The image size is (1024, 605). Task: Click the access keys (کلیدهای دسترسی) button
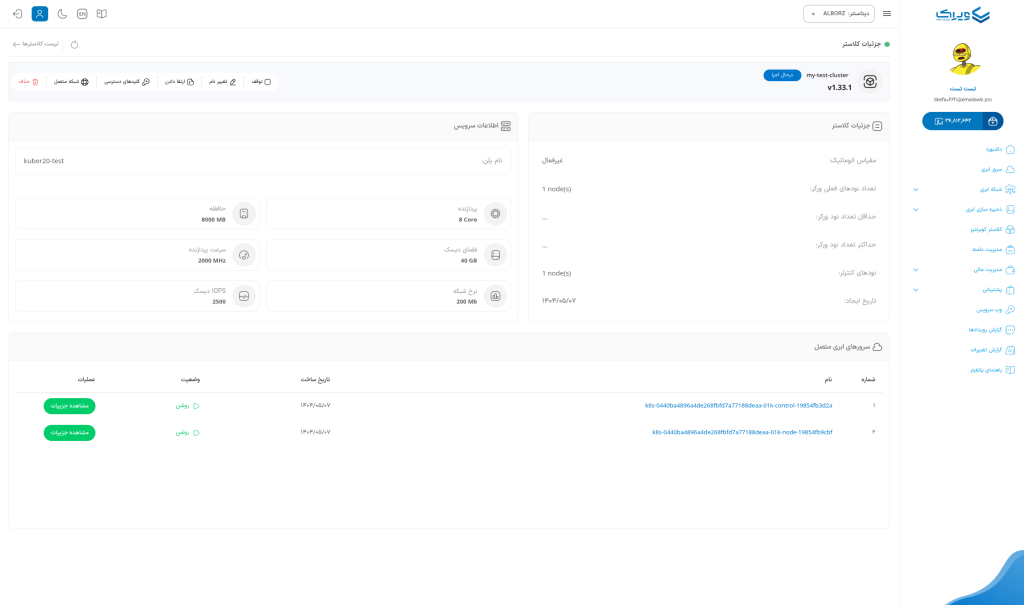click(127, 82)
